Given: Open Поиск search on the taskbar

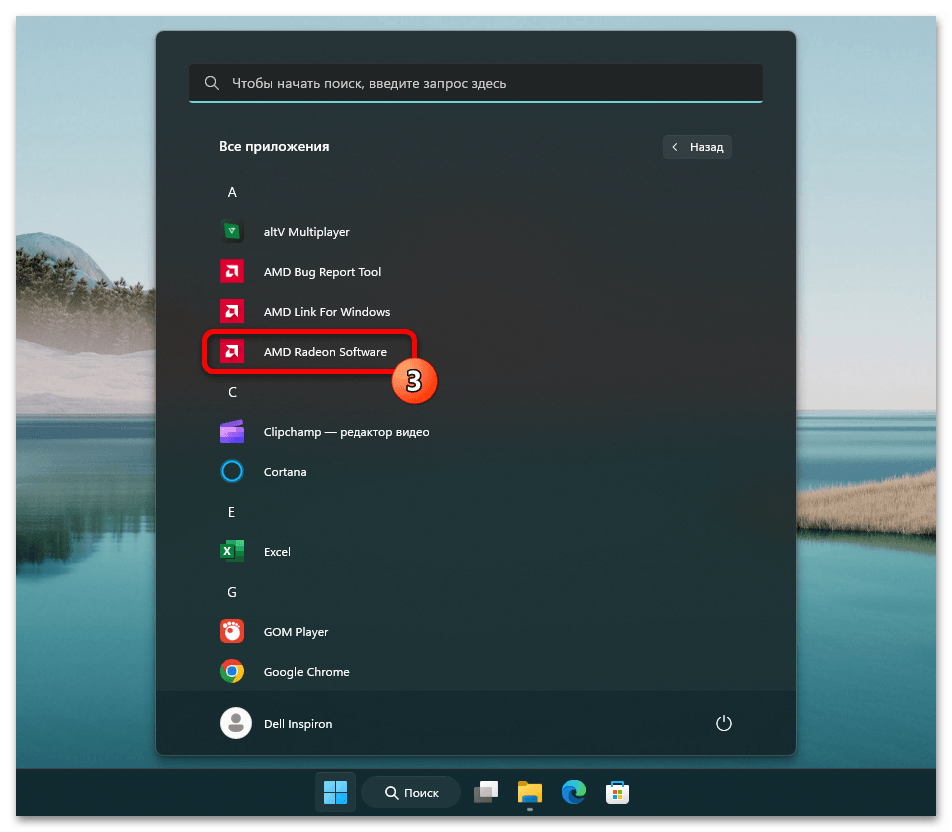Looking at the screenshot, I should 411,793.
